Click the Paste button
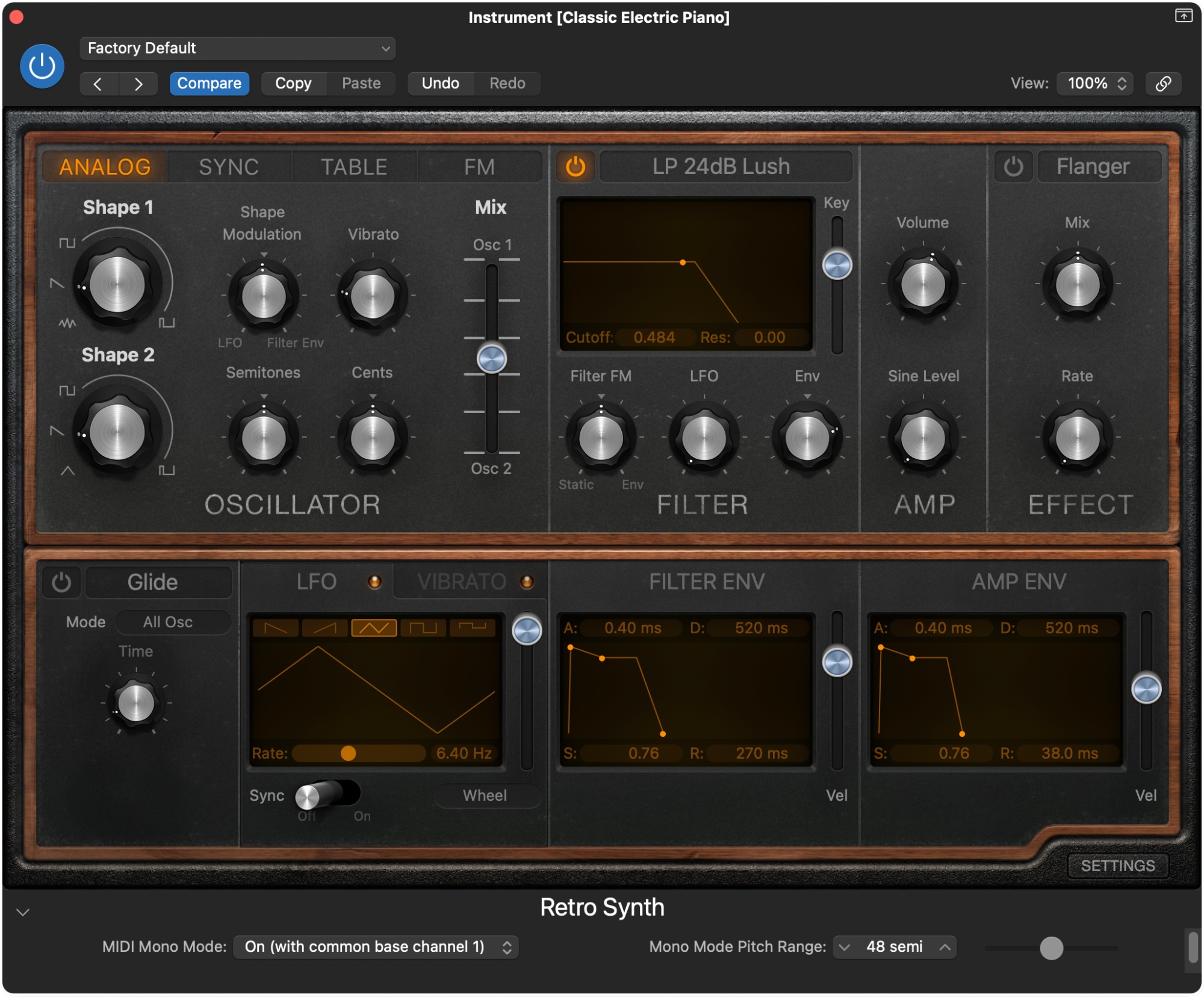 point(361,83)
